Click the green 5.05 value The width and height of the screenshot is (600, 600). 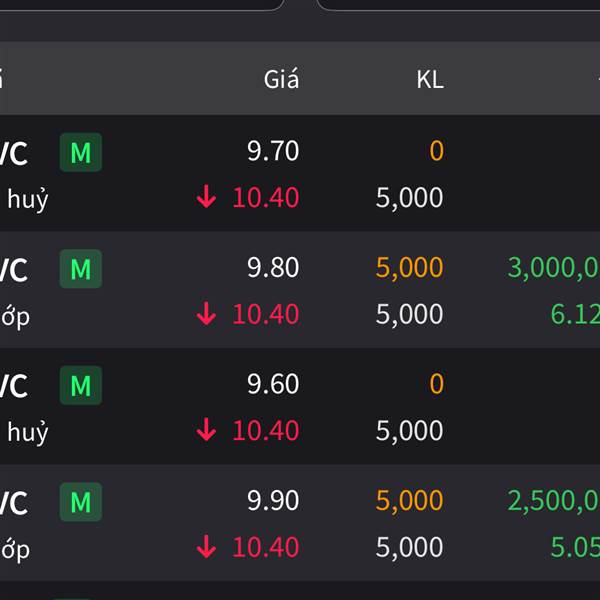574,547
